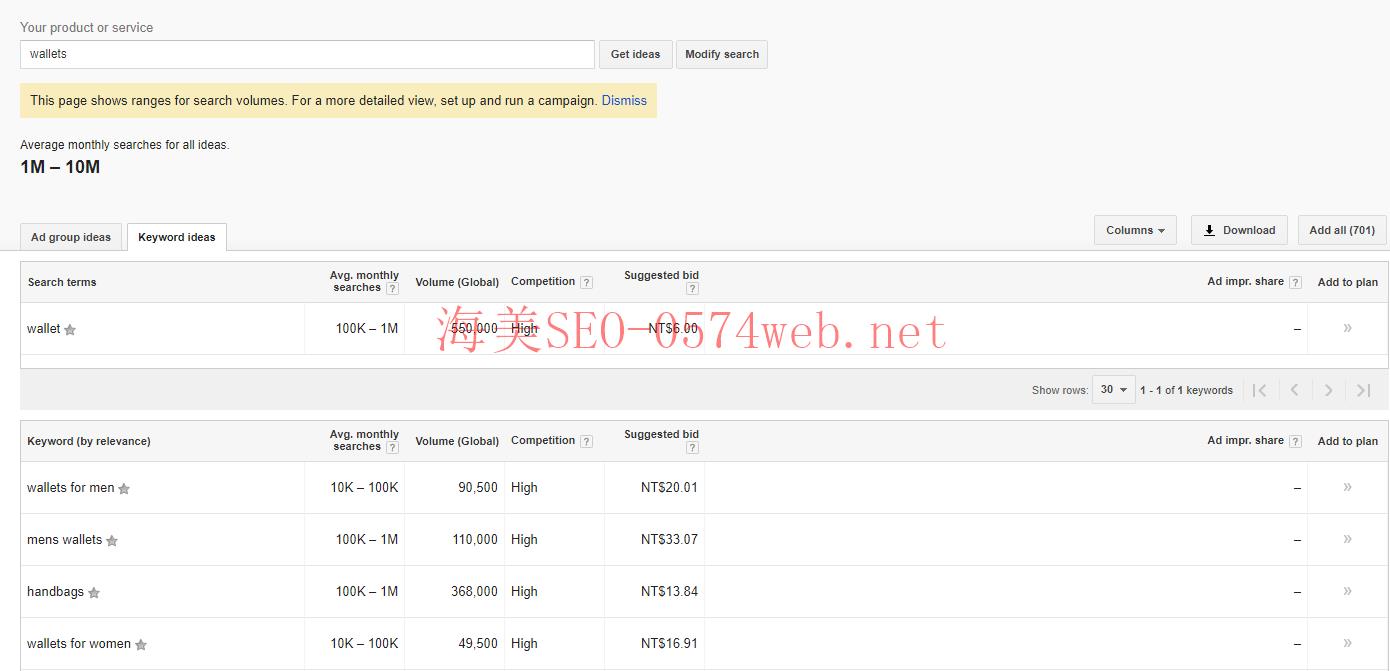This screenshot has height=671, width=1390.
Task: Click Competition help question mark in search terms
Action: coord(586,283)
